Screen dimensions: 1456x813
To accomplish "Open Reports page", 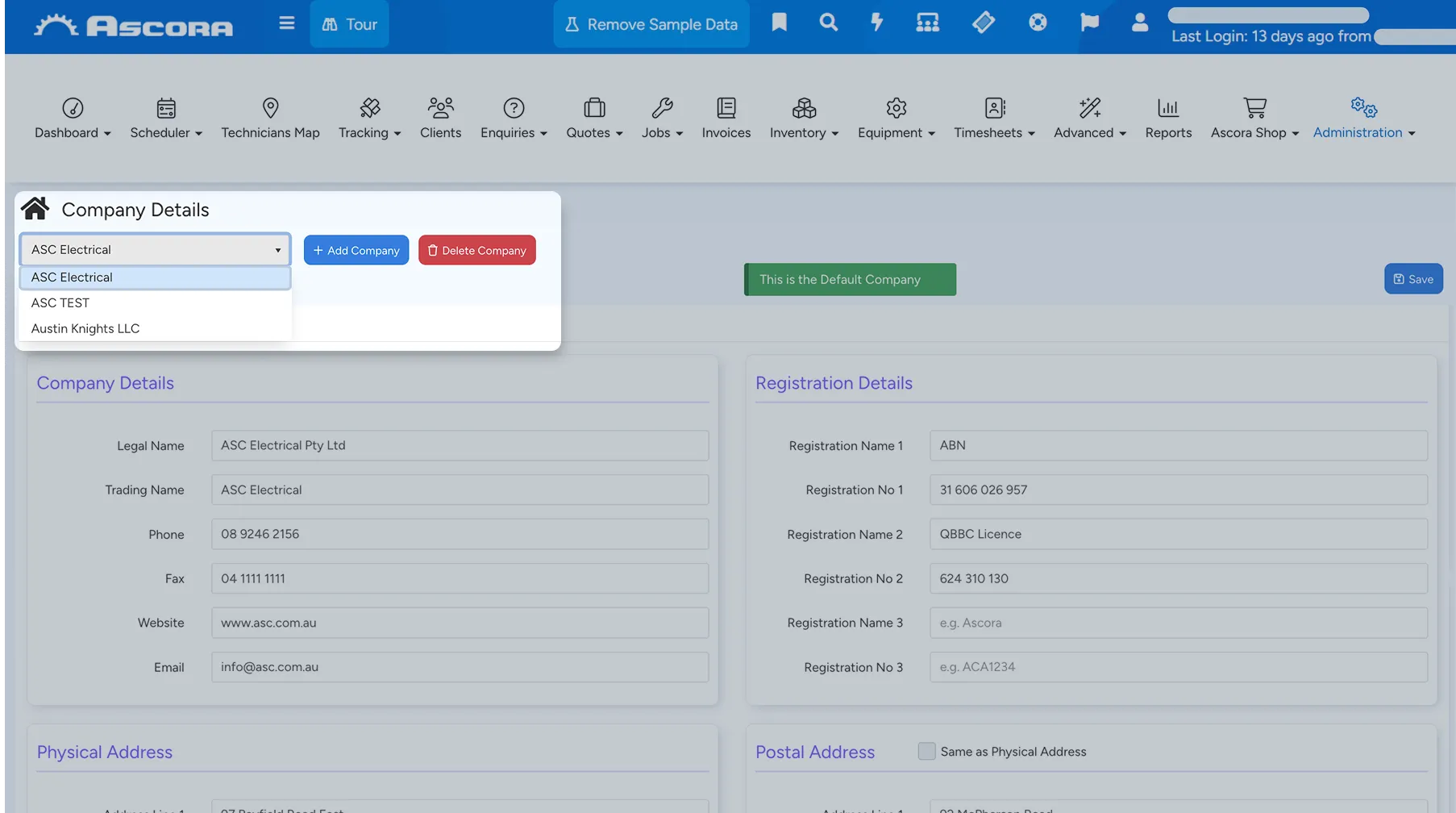I will [x=1168, y=119].
